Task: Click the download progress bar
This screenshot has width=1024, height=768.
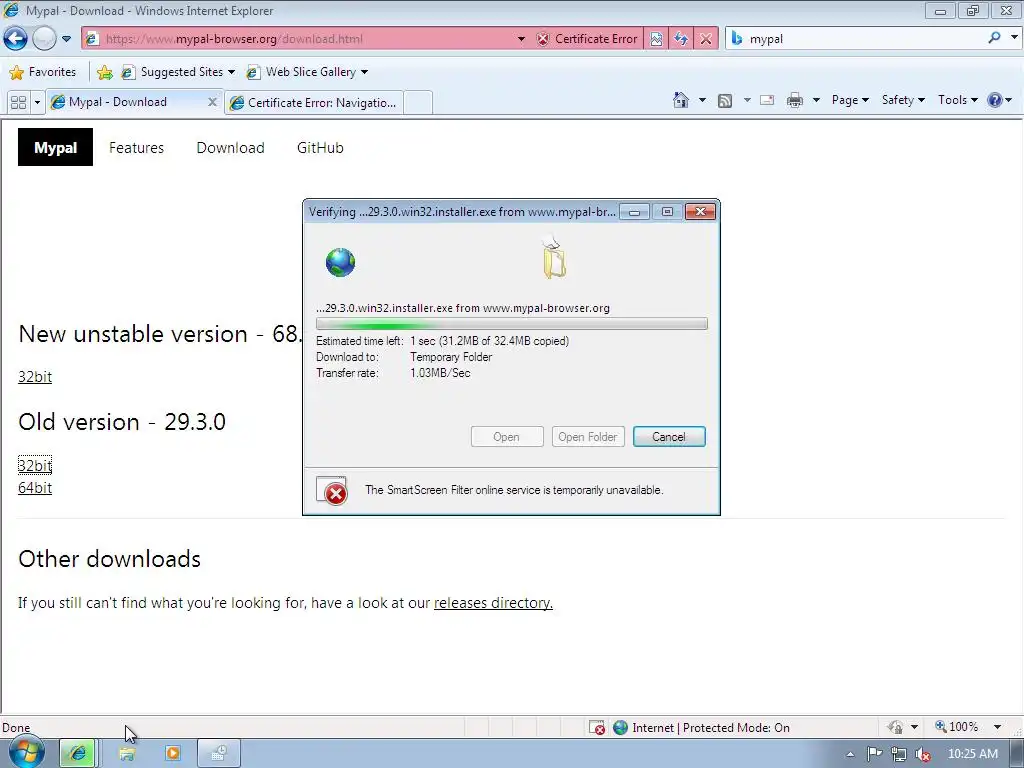Action: coord(511,324)
